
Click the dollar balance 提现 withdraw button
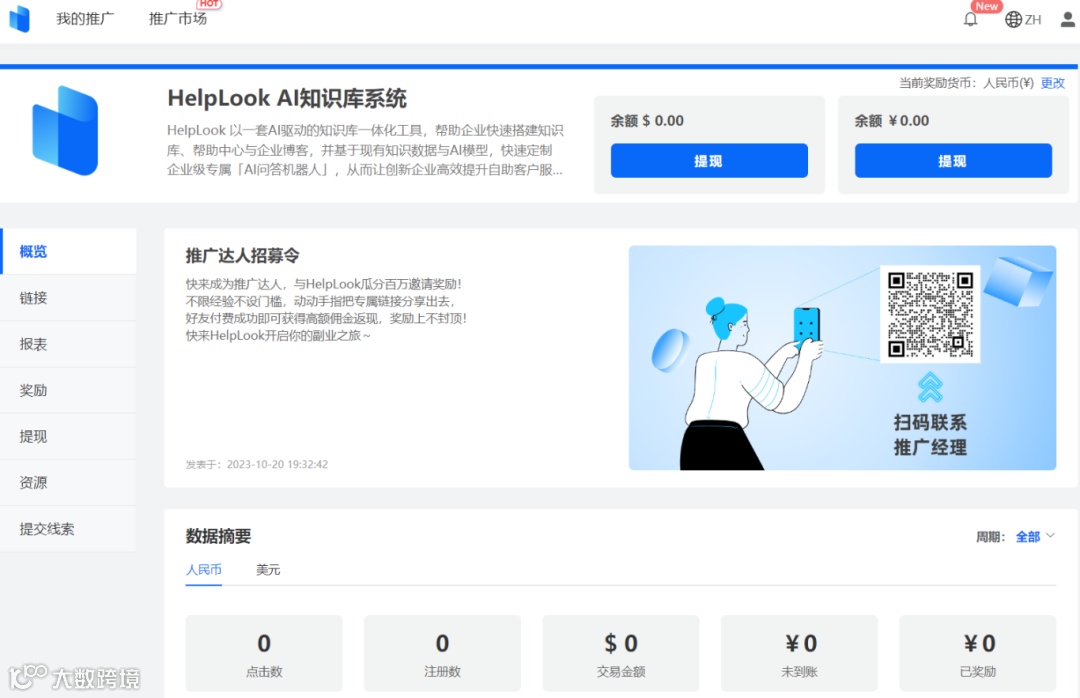tap(709, 160)
